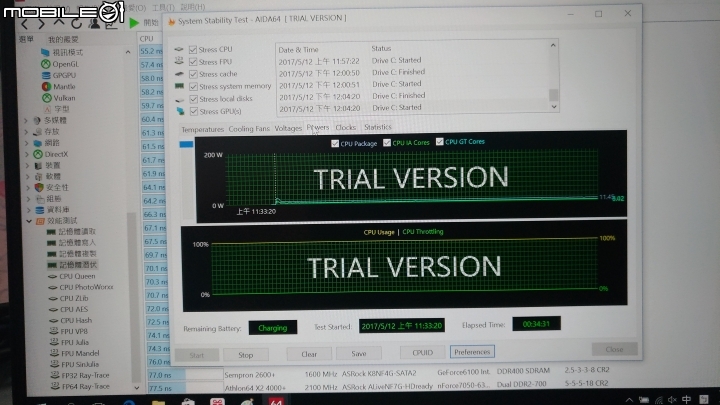Select CPU ZLib benchmark
The width and height of the screenshot is (720, 405).
pos(74,298)
